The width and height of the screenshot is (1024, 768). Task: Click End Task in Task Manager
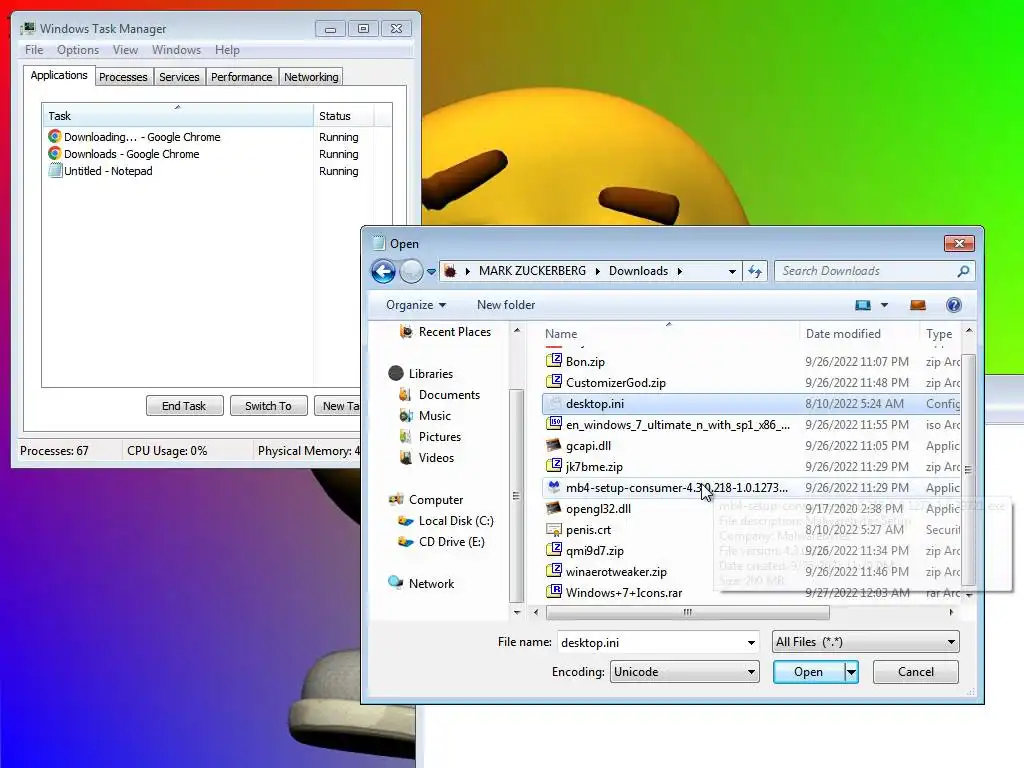tap(184, 406)
